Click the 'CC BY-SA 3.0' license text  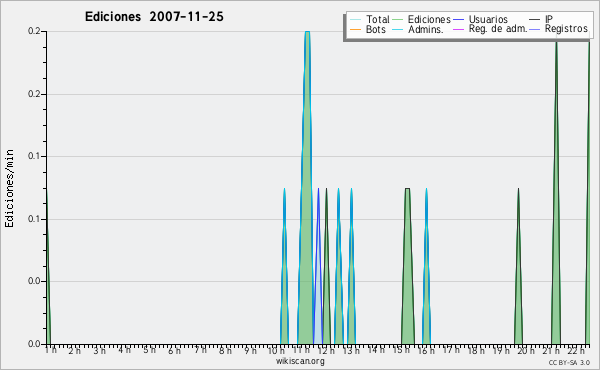click(x=569, y=363)
